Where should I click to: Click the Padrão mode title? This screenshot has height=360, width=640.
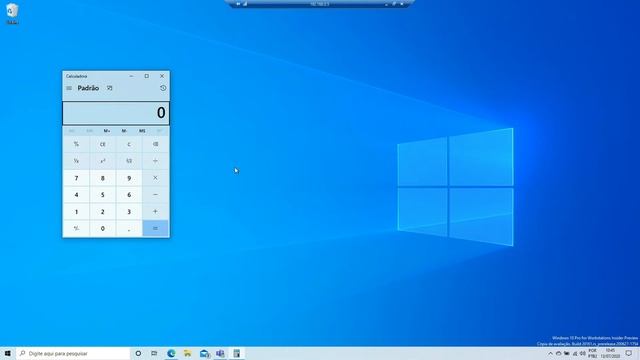pyautogui.click(x=88, y=88)
